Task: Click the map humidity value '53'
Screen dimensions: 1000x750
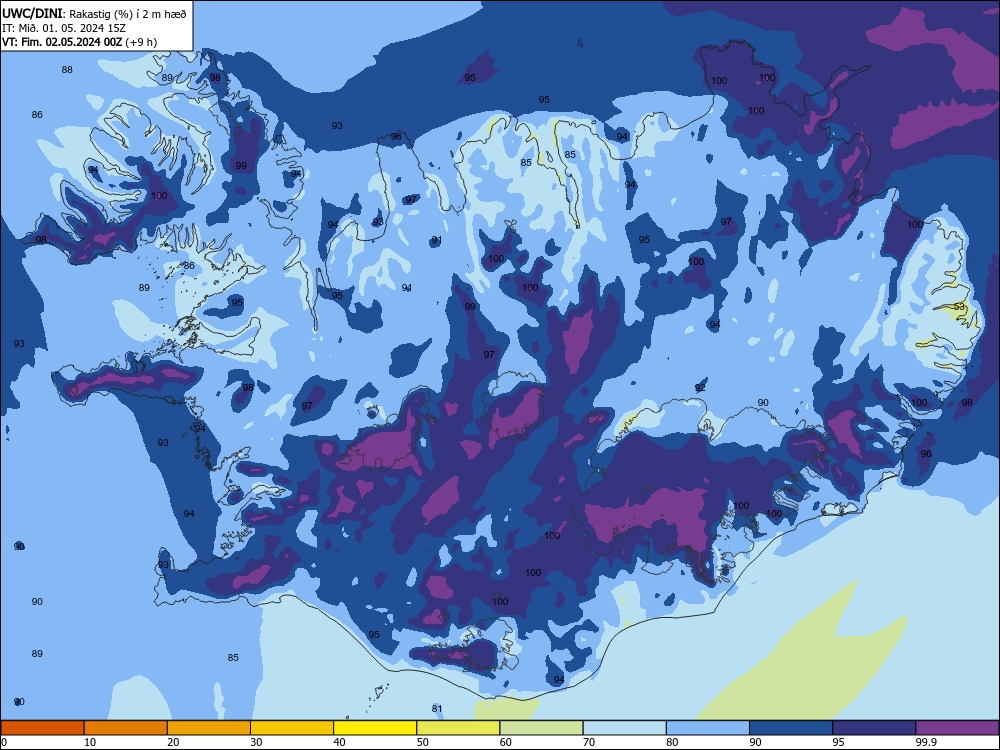Action: tap(959, 307)
